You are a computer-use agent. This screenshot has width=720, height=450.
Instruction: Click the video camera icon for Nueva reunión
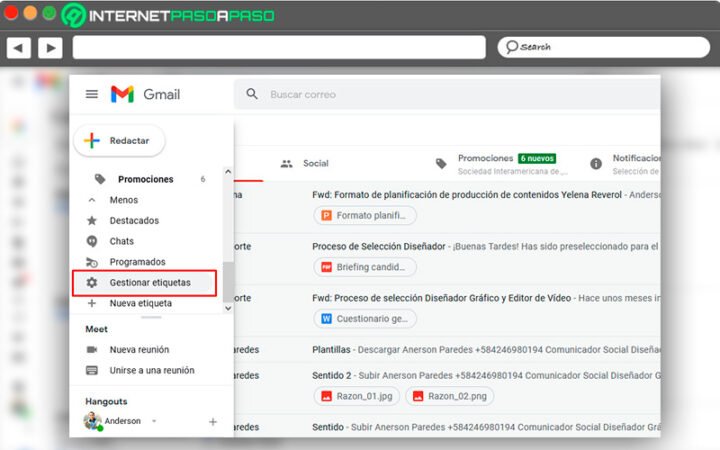coord(92,349)
